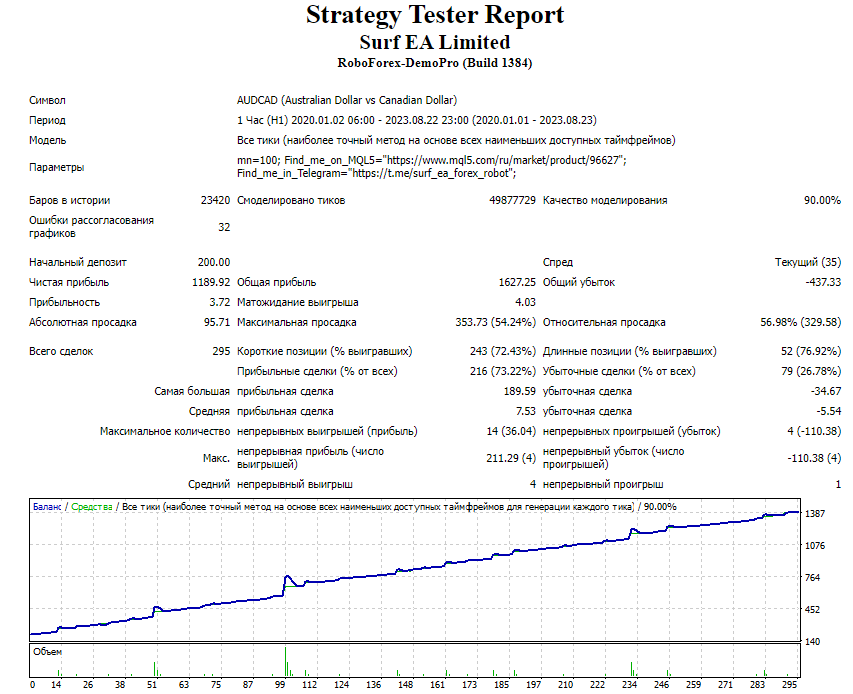Select bars in history value 23420
The width and height of the screenshot is (853, 694).
215,200
